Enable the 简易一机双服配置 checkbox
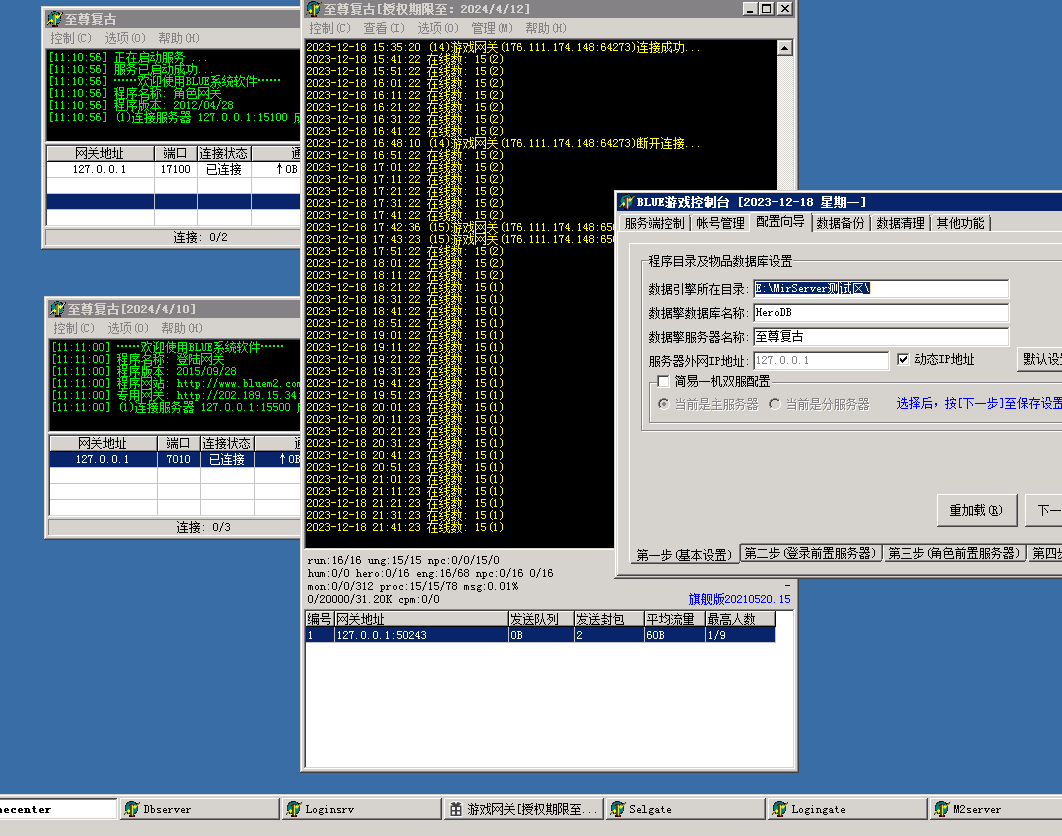1062x836 pixels. click(663, 381)
